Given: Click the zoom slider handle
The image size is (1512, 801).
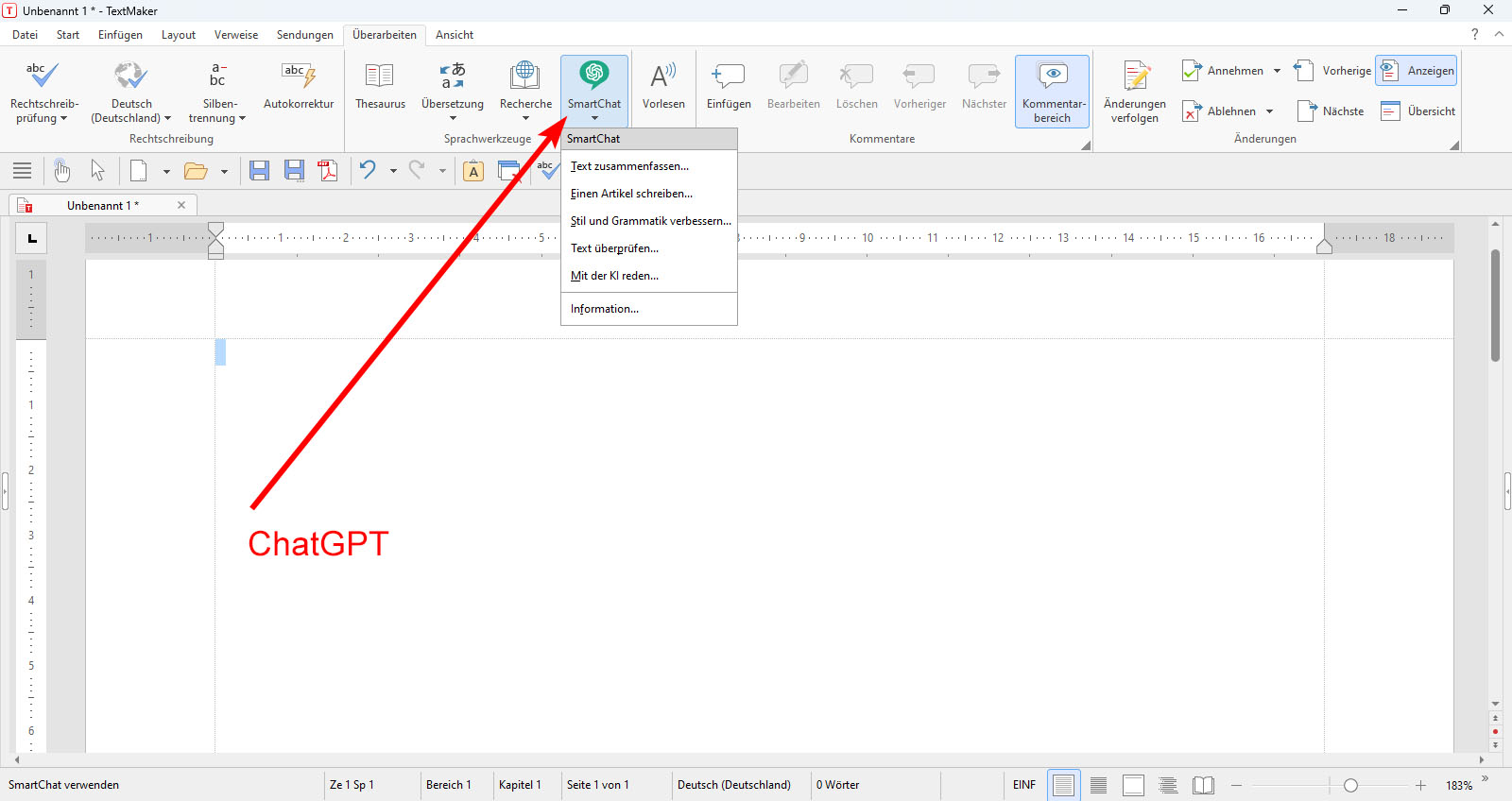Looking at the screenshot, I should pos(1350,786).
